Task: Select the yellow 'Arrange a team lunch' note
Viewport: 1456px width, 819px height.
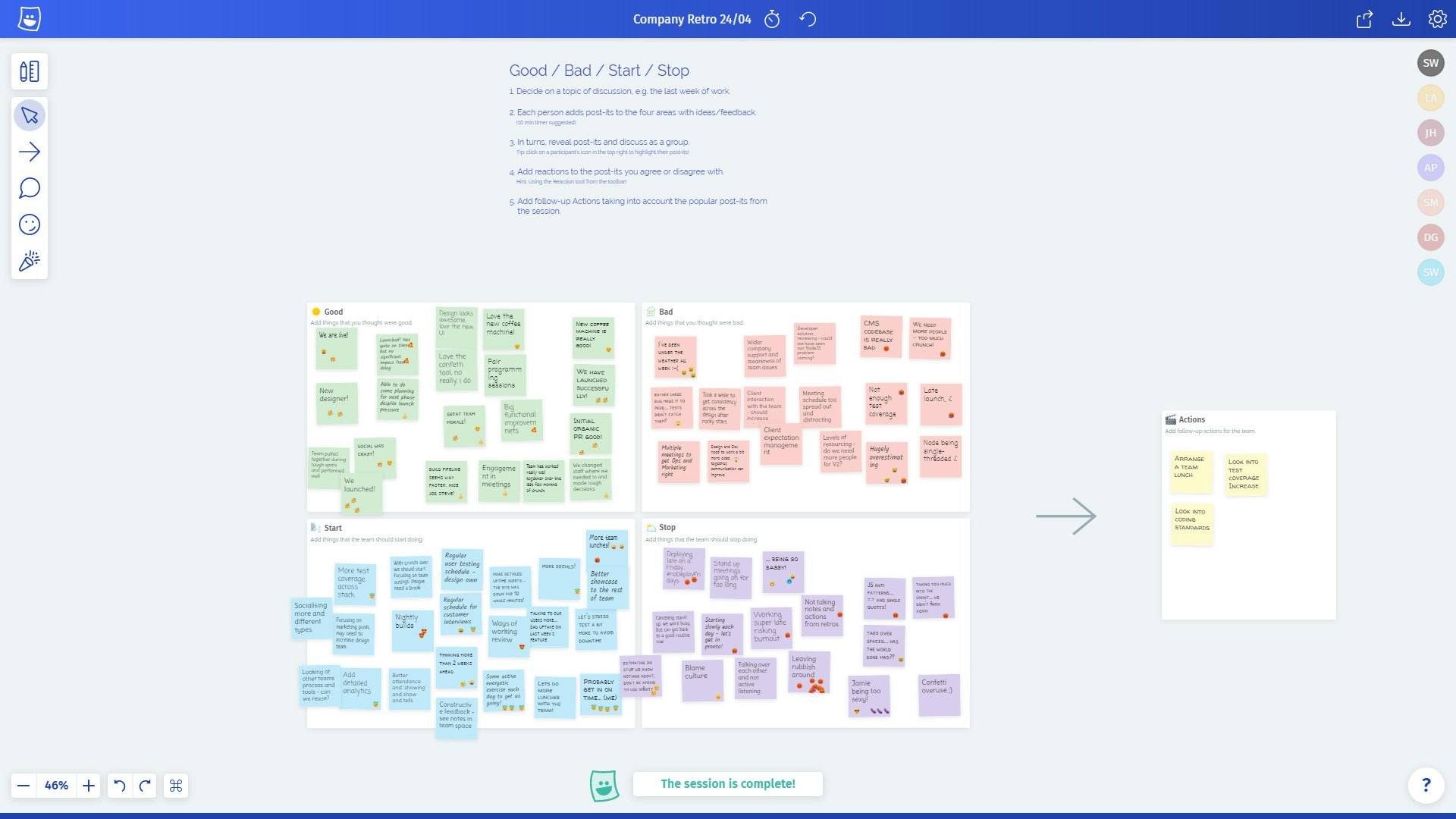Action: tap(1190, 470)
